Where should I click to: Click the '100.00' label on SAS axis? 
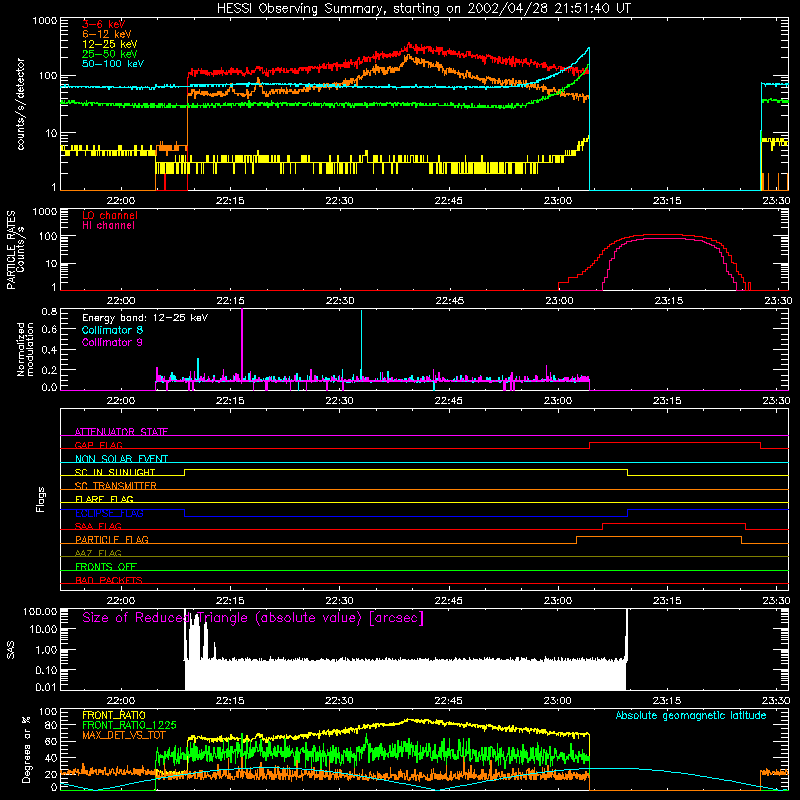click(x=40, y=611)
